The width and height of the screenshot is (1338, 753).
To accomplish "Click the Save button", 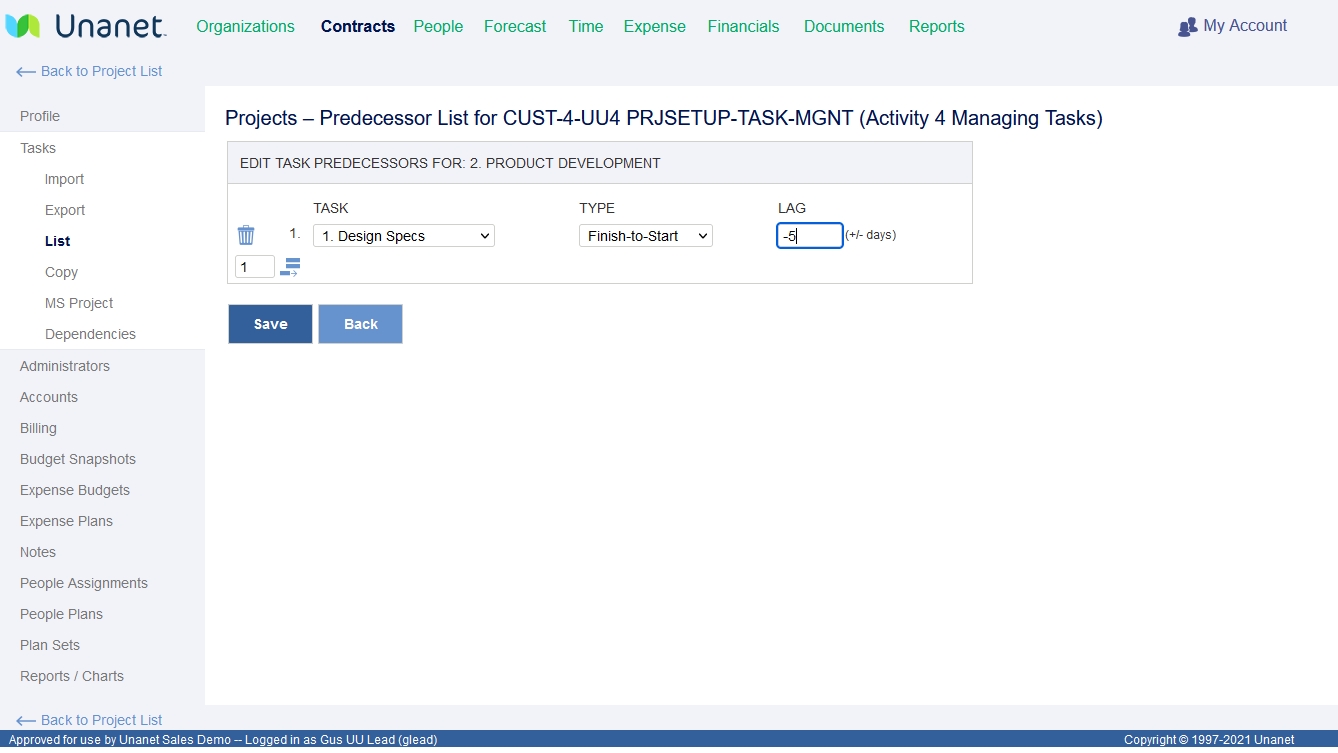I will 269,323.
